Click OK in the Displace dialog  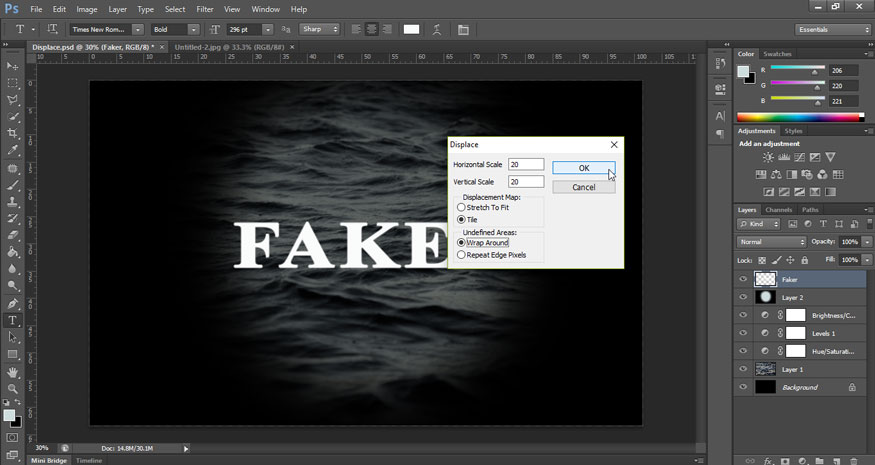point(584,168)
